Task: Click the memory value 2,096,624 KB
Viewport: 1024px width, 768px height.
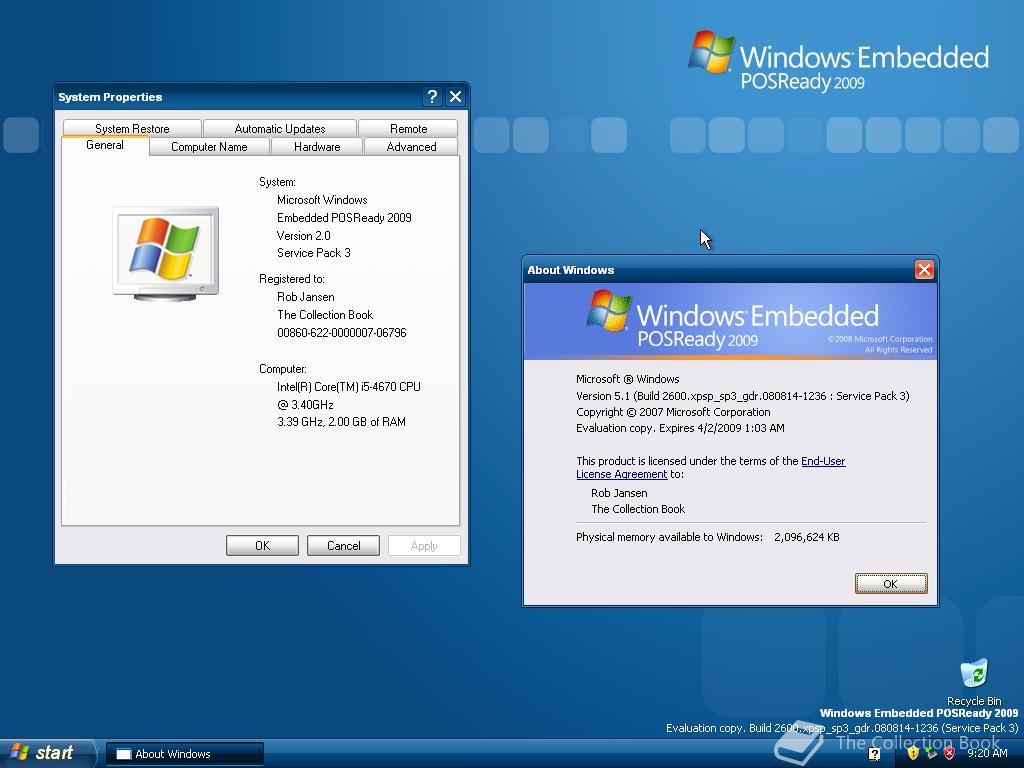Action: 807,537
